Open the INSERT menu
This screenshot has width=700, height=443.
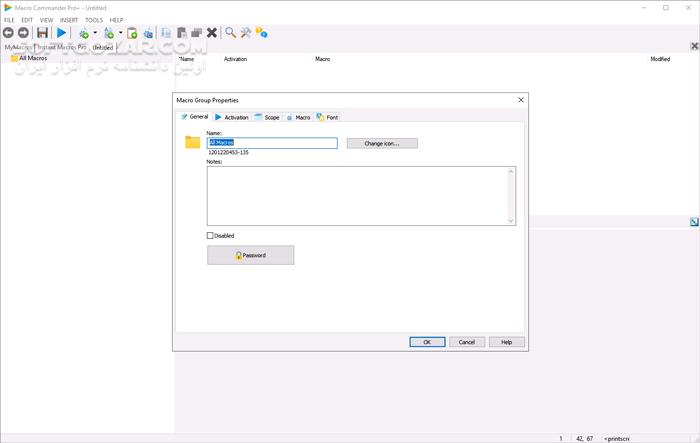69,20
